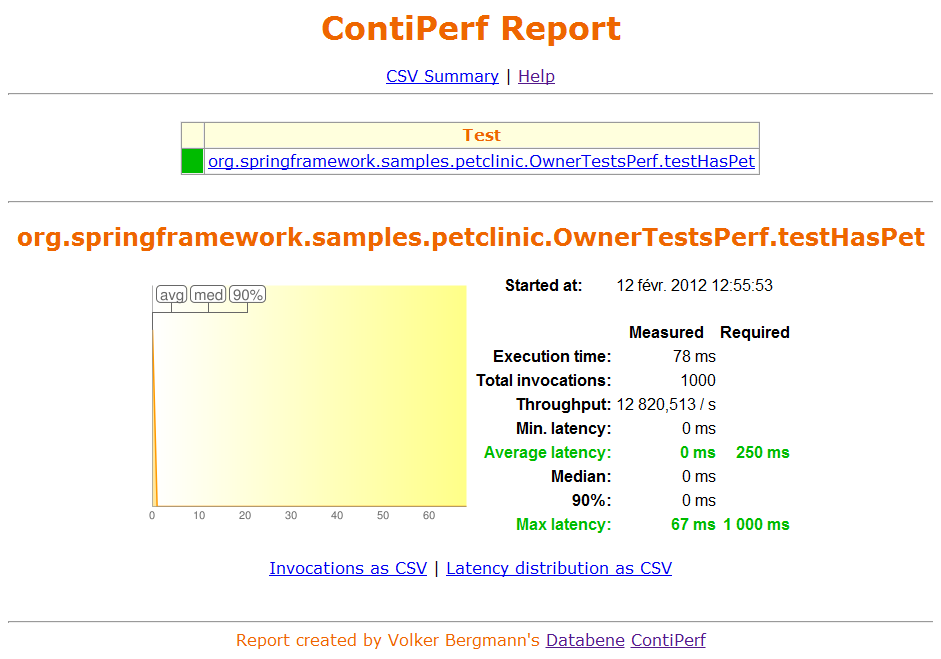The height and width of the screenshot is (659, 941).
Task: Open Latency distribution as CSV link
Action: 559,568
